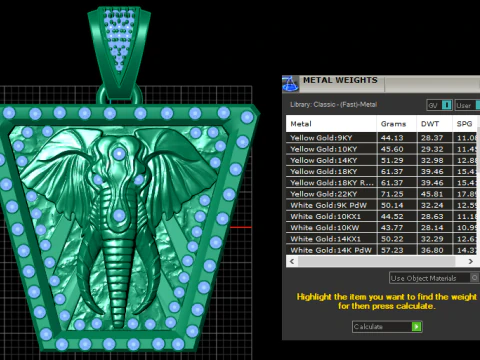480x360 pixels.
Task: Click the Metal Weights scale icon
Action: tap(290, 84)
